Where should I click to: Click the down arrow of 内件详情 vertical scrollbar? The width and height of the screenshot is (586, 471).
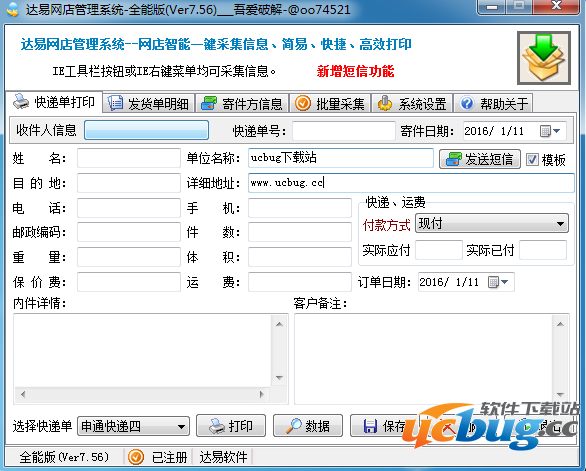(279, 378)
